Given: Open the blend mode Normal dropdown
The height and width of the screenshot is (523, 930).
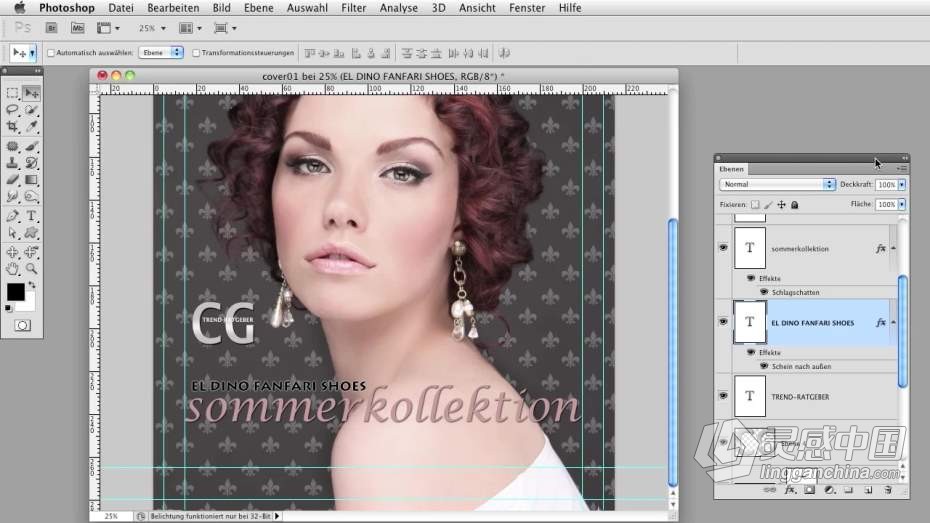Looking at the screenshot, I should tap(778, 184).
